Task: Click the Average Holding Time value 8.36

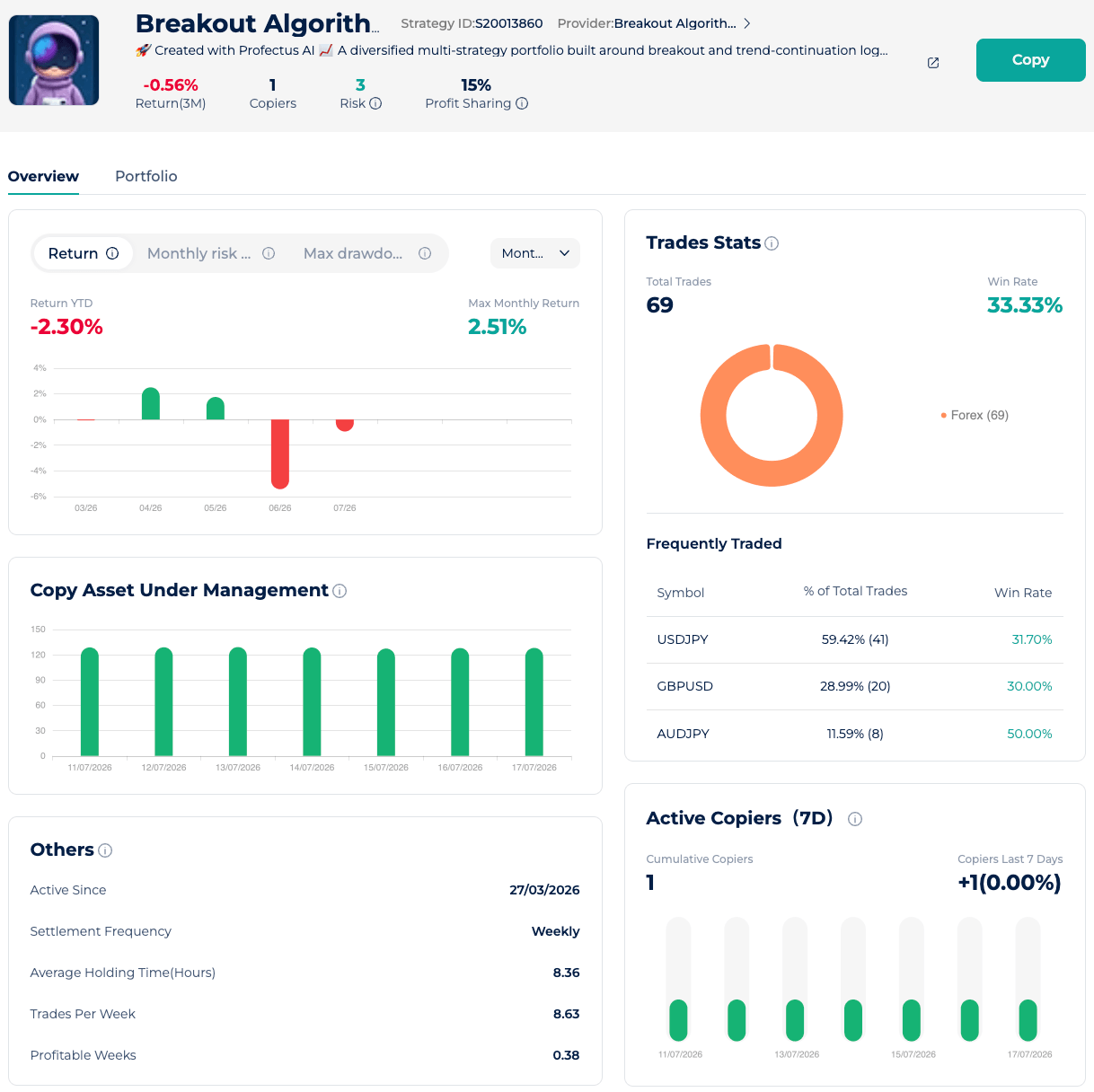Action: point(567,973)
